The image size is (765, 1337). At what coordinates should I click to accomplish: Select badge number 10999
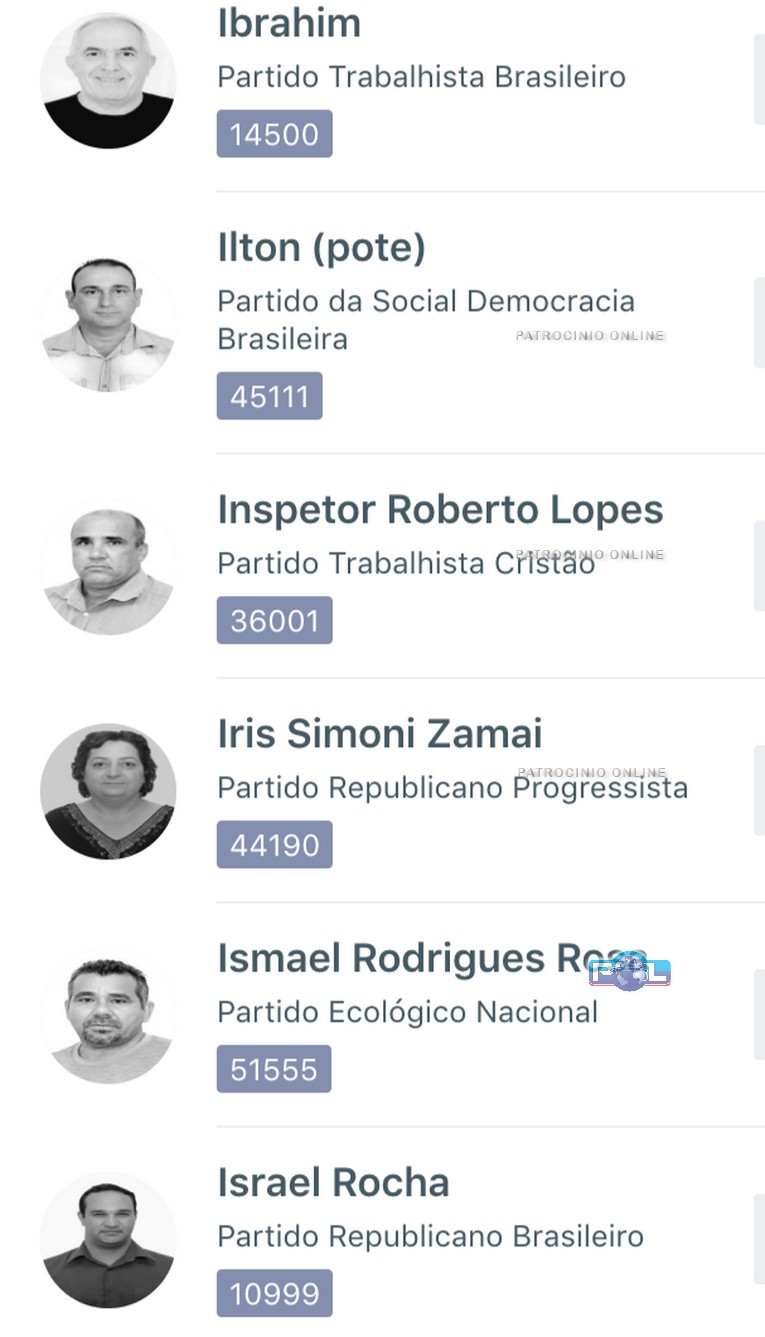[x=274, y=1293]
